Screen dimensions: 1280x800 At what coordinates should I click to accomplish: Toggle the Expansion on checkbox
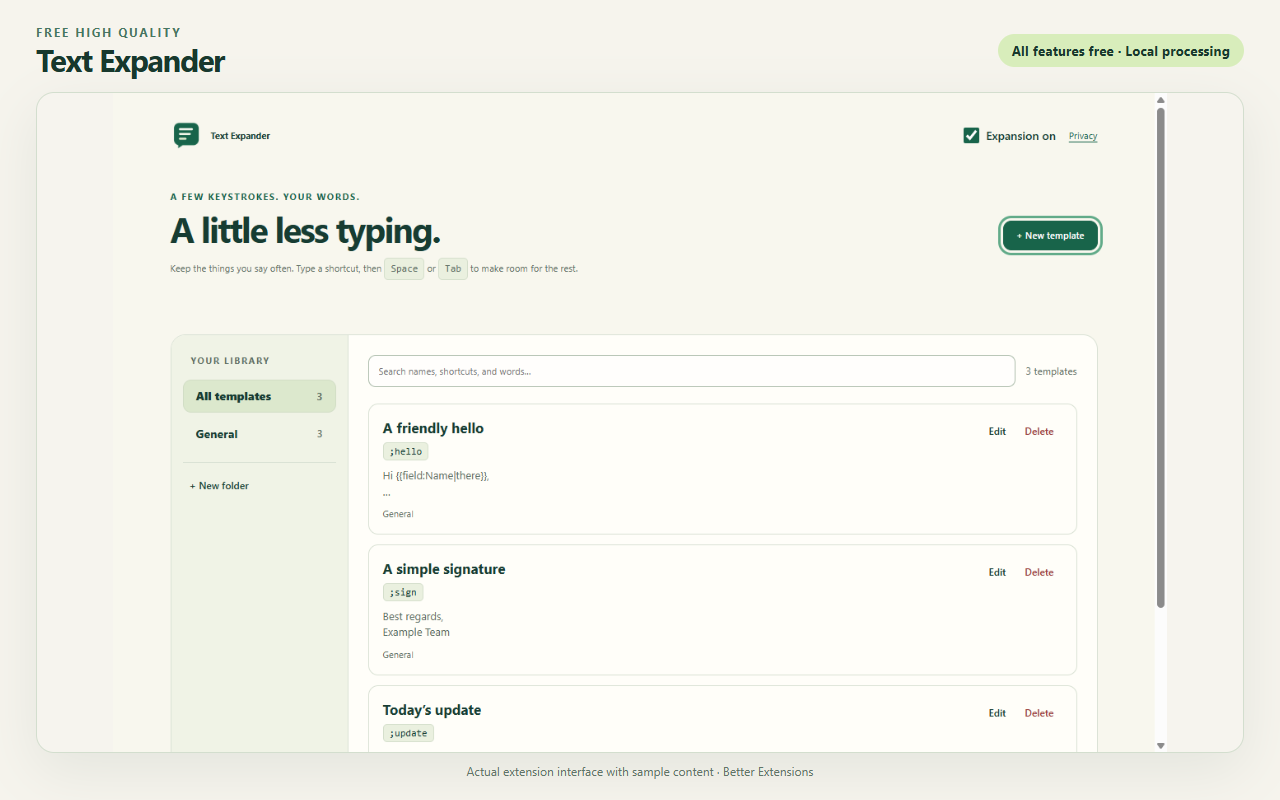point(971,136)
